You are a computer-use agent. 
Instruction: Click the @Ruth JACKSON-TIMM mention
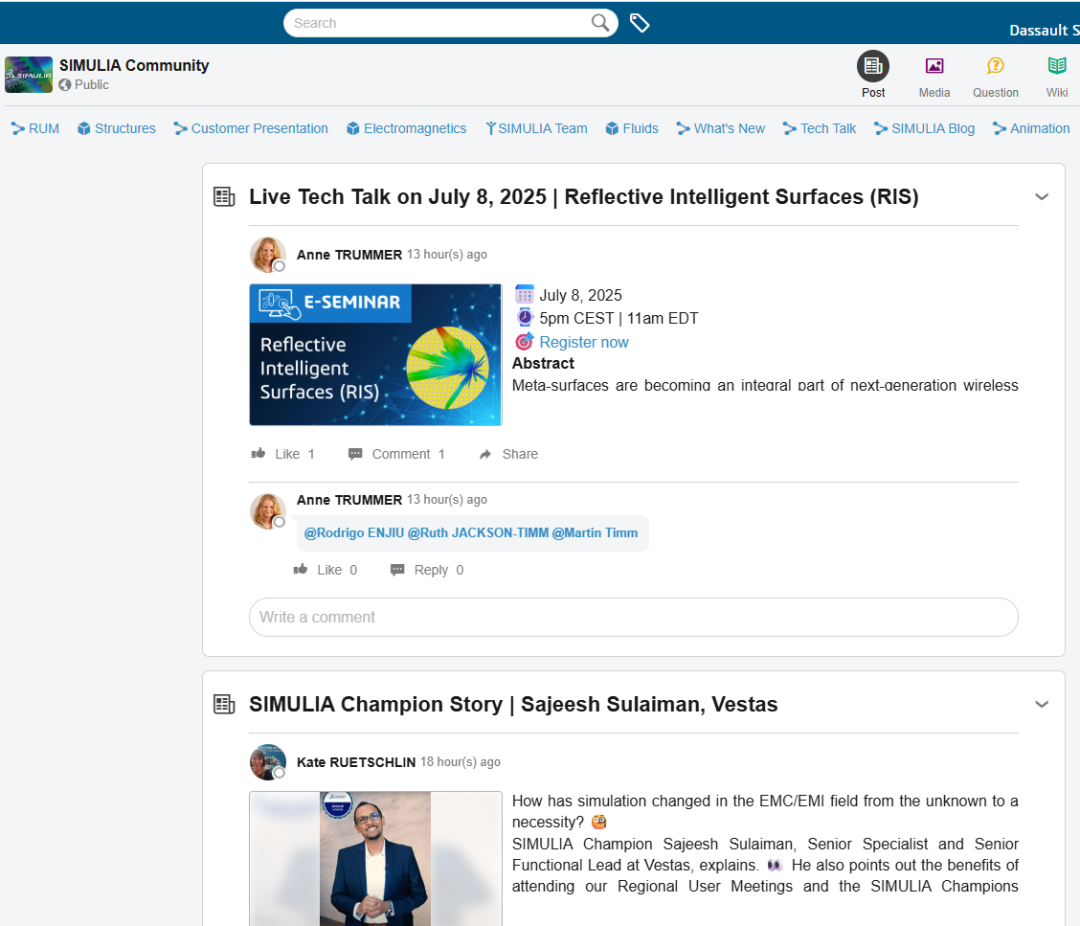point(478,533)
